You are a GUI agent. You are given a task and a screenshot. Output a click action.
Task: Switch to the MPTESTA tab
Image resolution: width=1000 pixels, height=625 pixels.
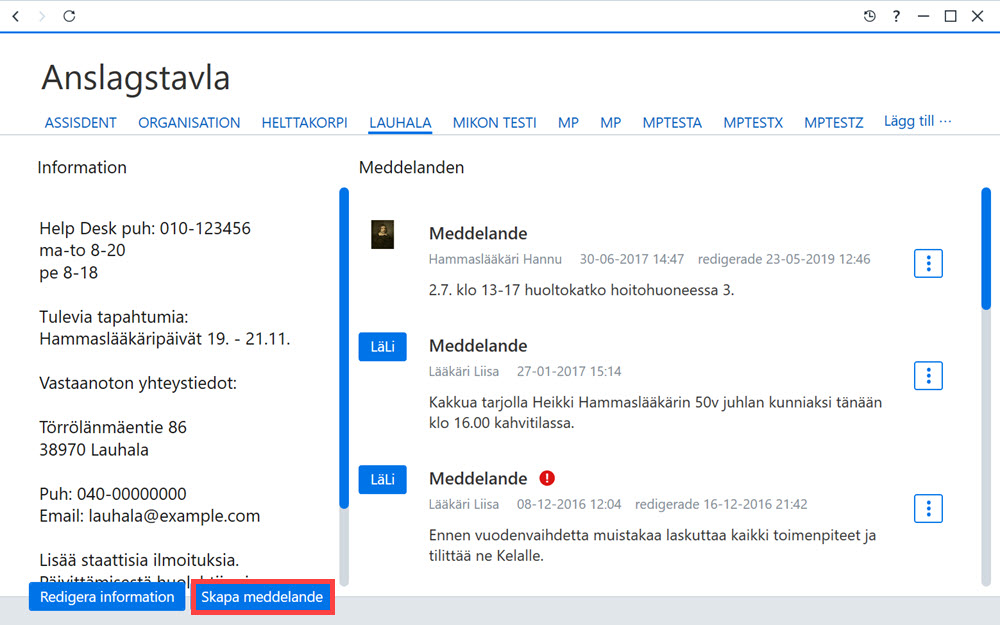[672, 122]
